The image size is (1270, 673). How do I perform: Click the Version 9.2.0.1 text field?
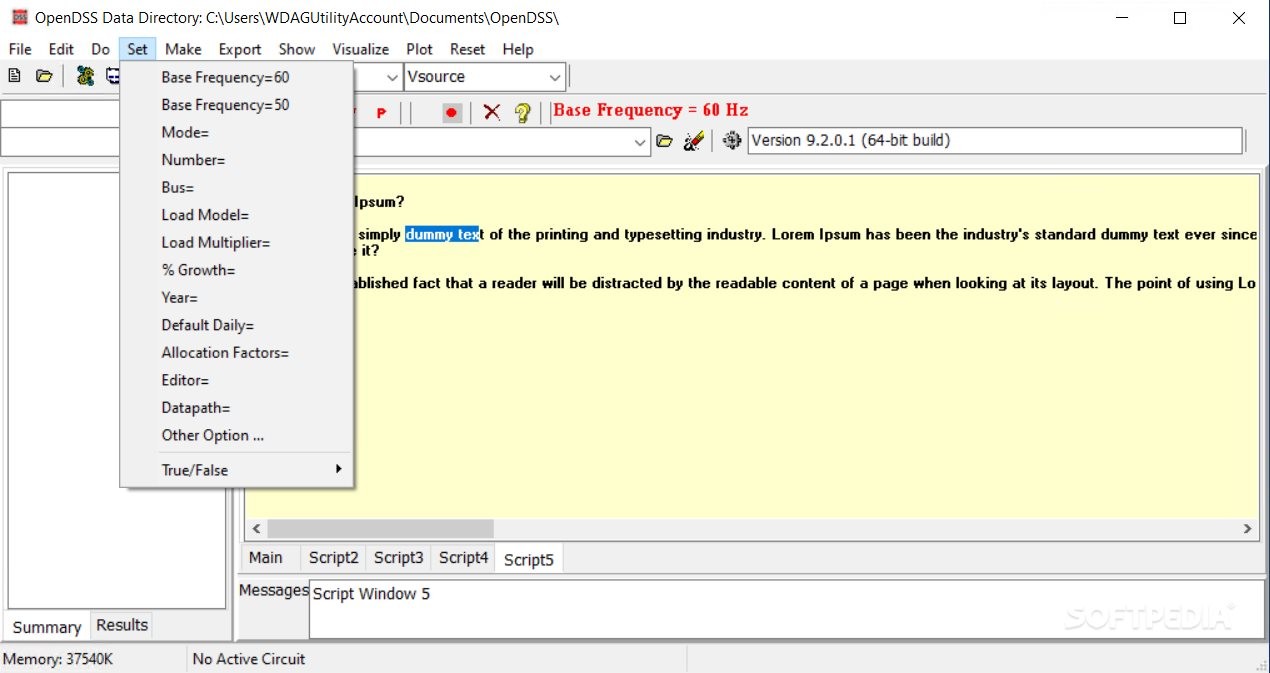(x=995, y=141)
